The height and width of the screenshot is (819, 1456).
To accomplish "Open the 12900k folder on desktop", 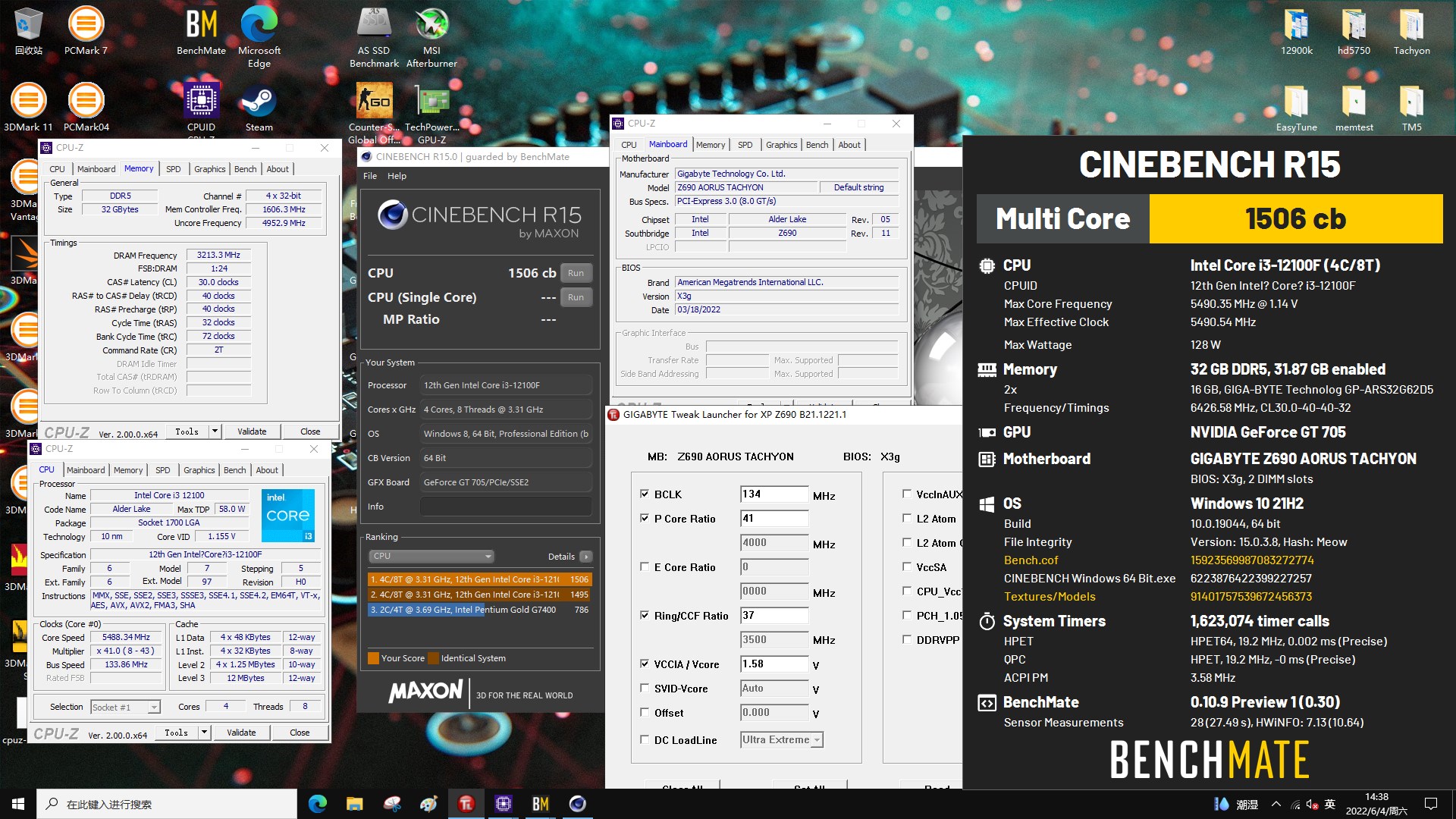I will pyautogui.click(x=1296, y=32).
